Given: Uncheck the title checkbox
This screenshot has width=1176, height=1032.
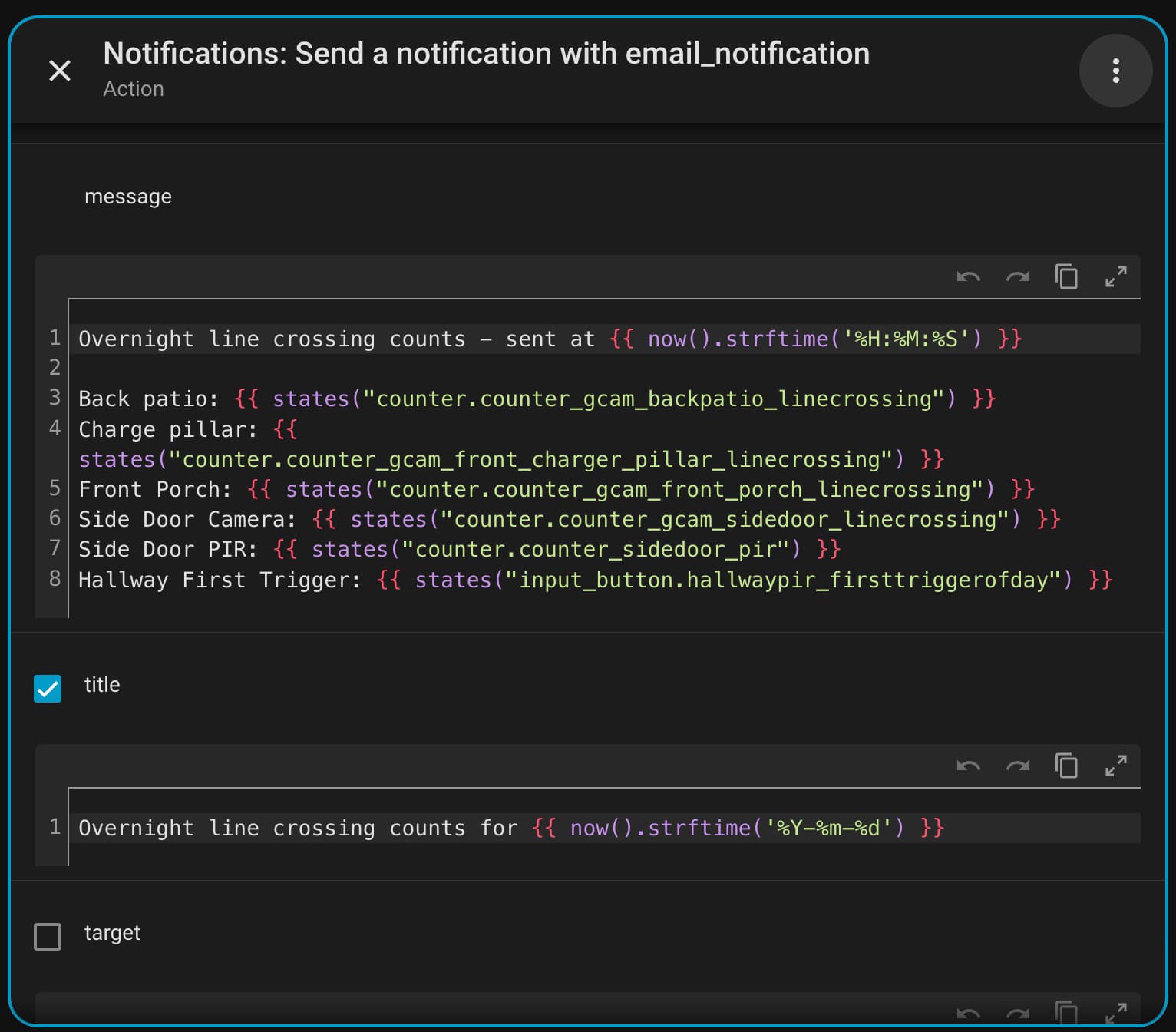Looking at the screenshot, I should [48, 689].
